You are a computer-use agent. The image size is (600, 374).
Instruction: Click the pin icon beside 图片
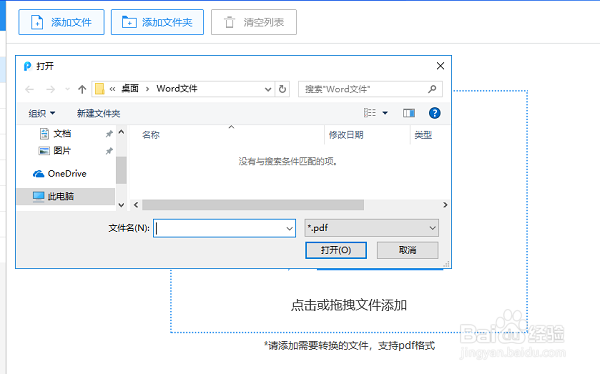pos(109,151)
